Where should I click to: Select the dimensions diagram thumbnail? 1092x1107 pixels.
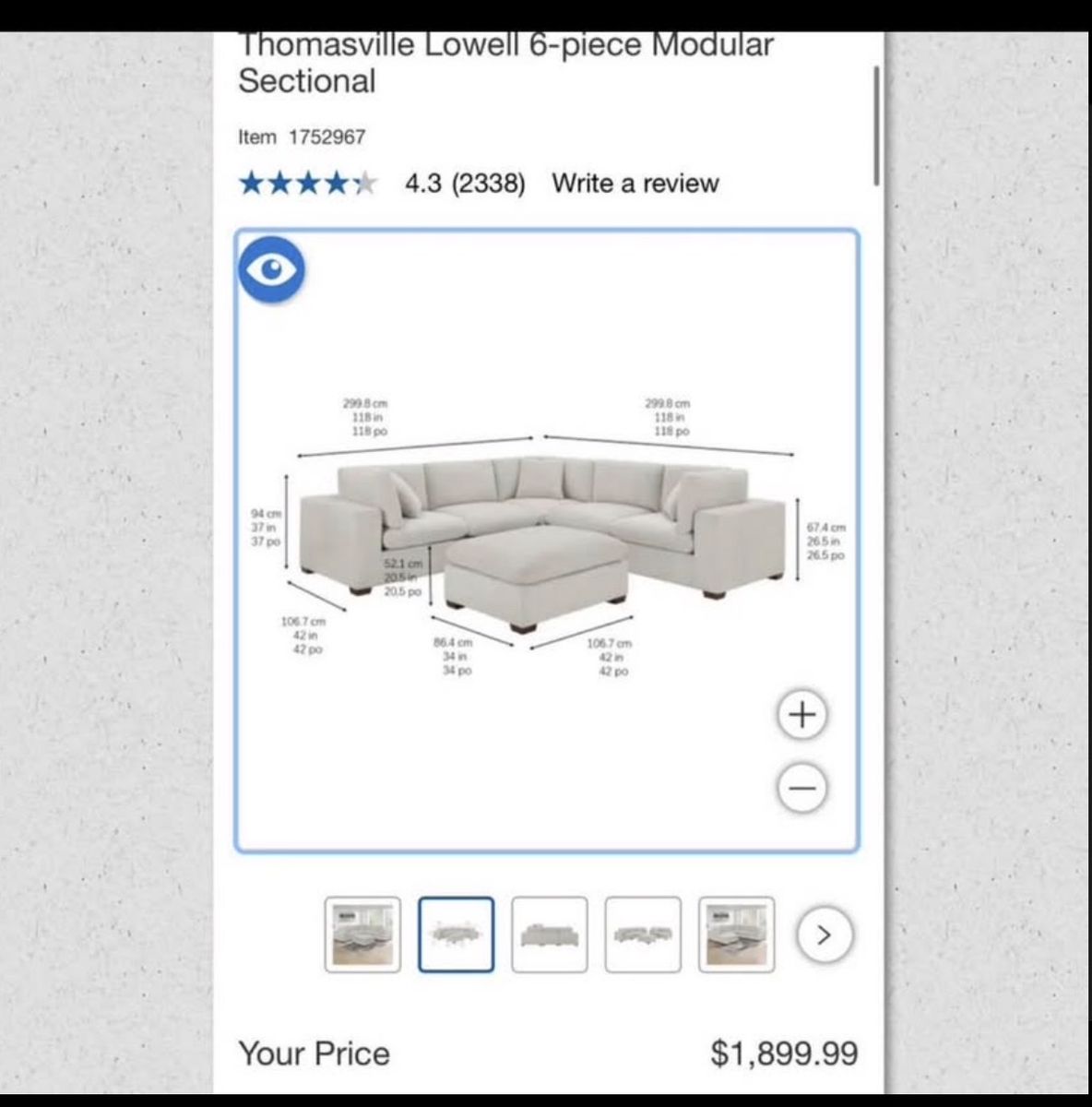pyautogui.click(x=457, y=934)
